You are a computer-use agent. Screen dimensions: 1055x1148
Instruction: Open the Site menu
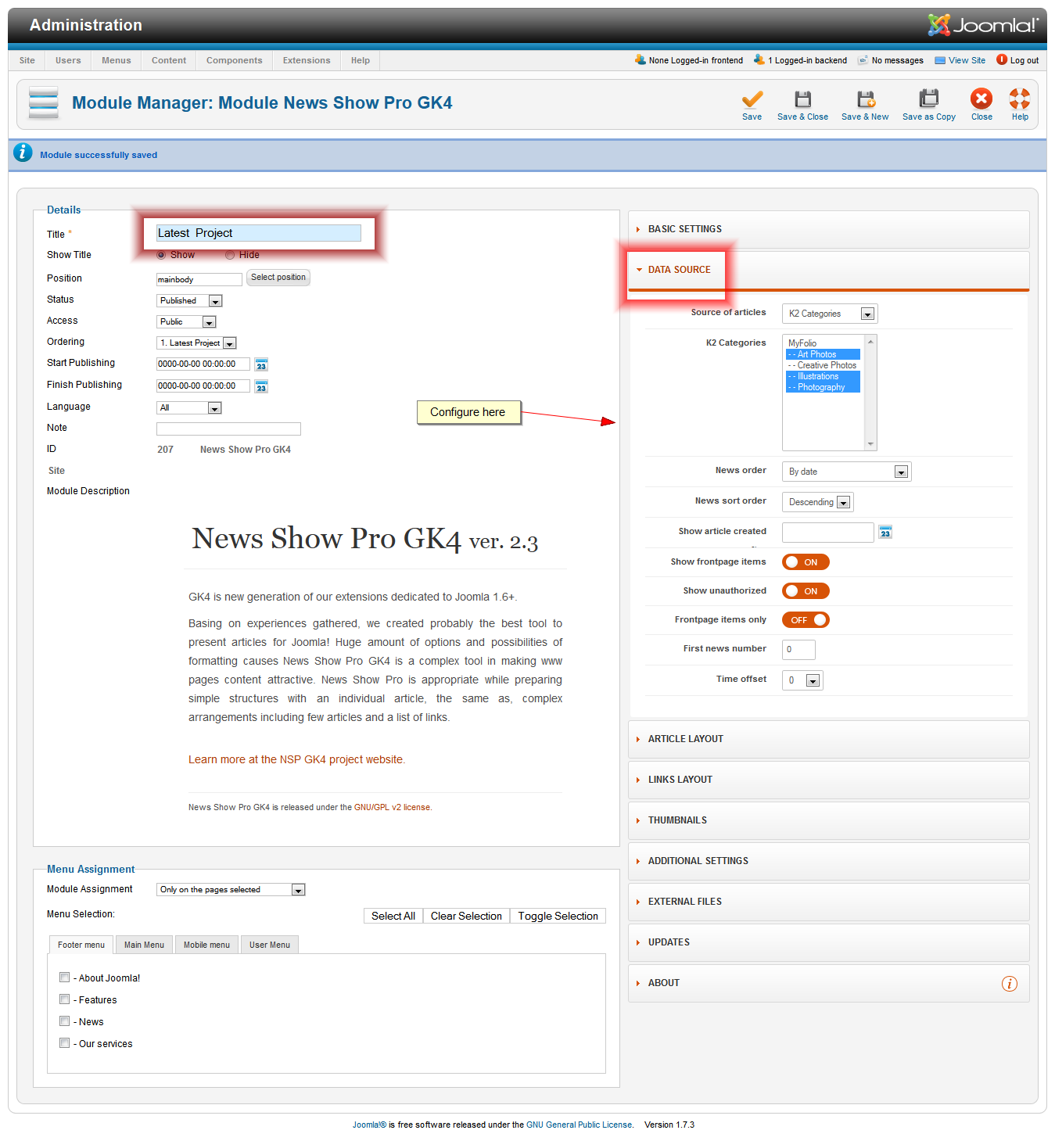(x=27, y=60)
